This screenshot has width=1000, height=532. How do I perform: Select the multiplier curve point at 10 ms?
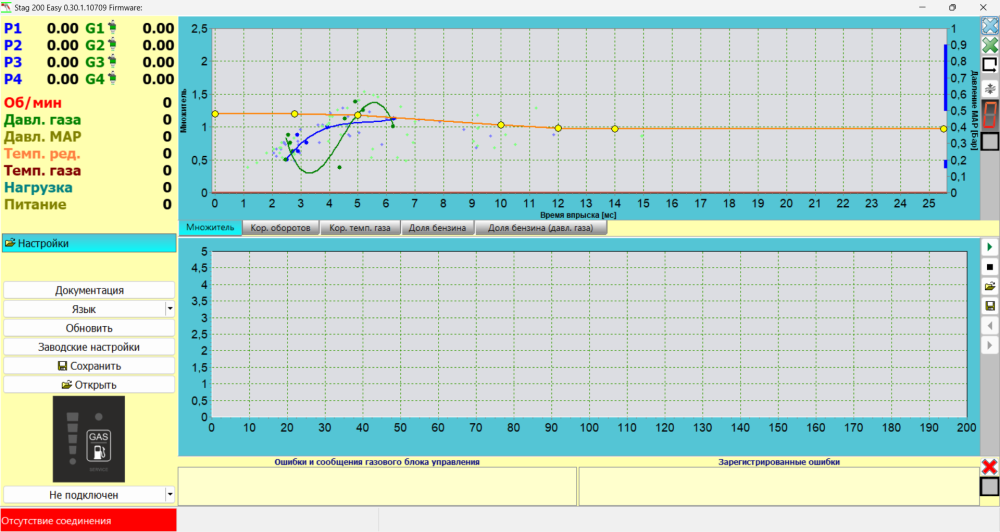(501, 125)
